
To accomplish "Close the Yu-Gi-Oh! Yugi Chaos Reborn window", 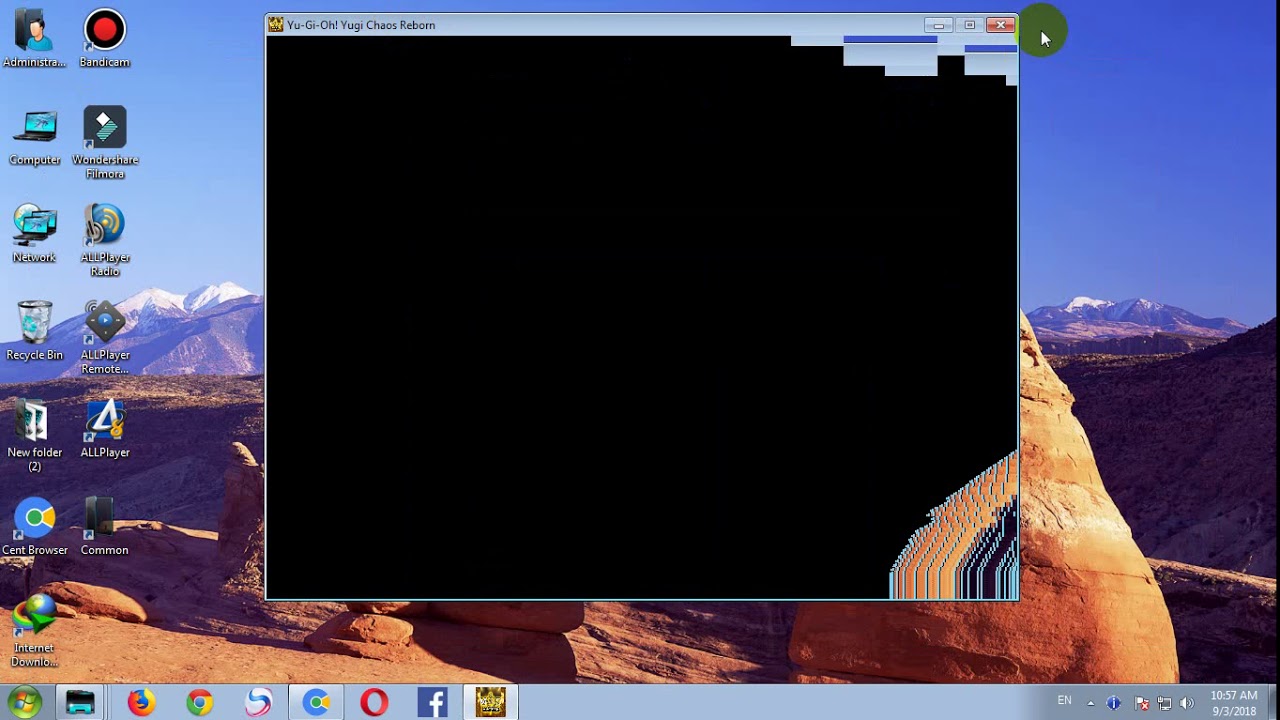I will pyautogui.click(x=1000, y=25).
